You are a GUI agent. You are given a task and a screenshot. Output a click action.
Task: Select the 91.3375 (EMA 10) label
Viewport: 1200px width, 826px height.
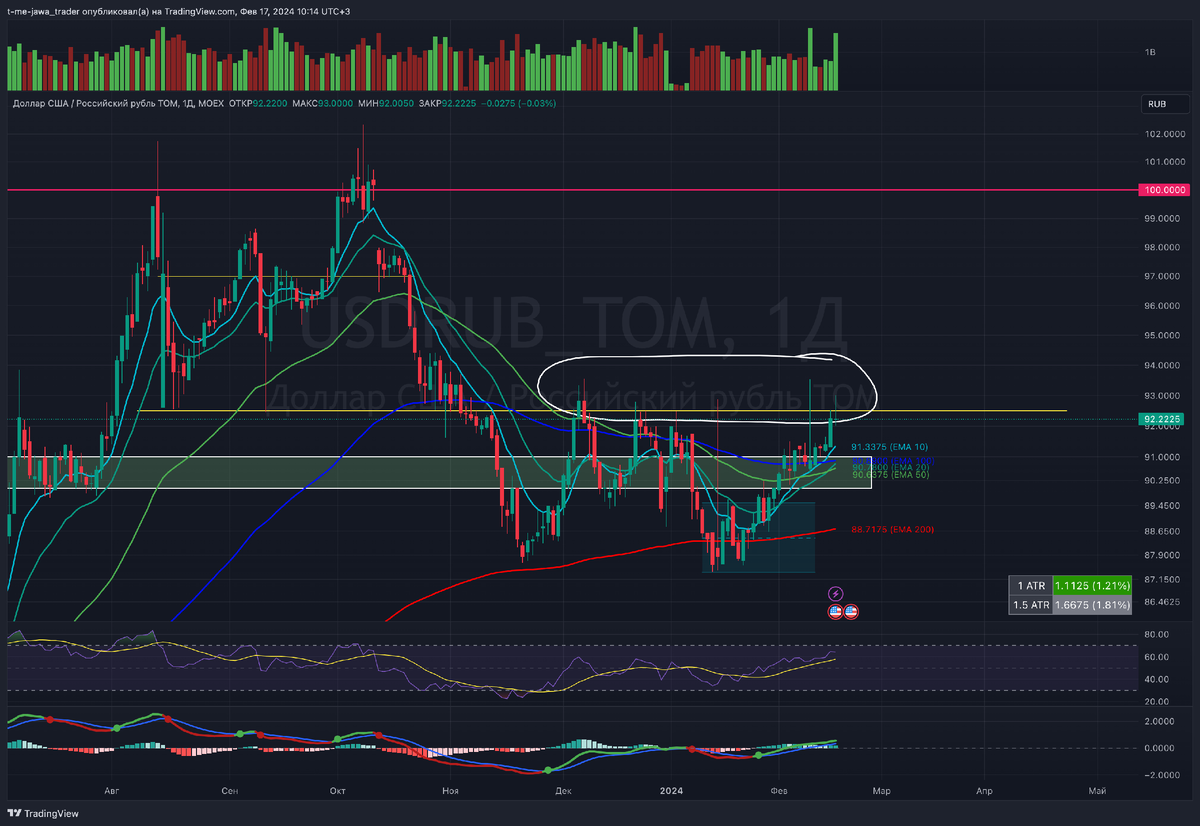892,447
